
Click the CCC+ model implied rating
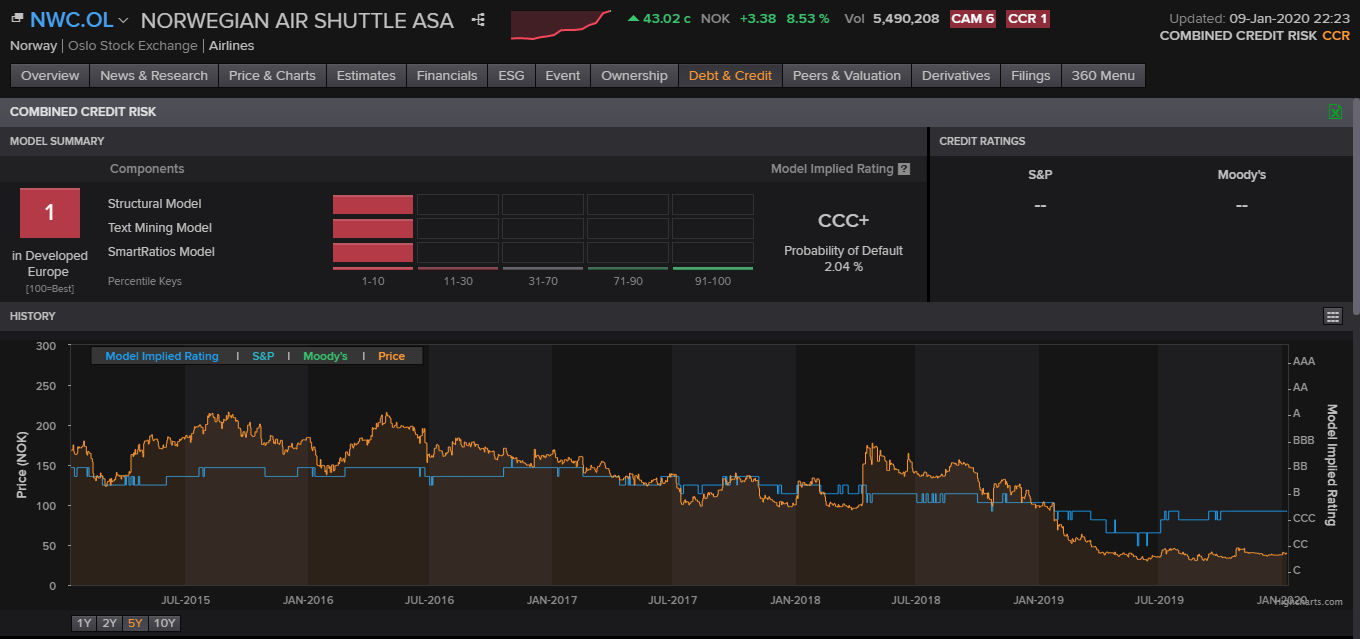point(843,221)
